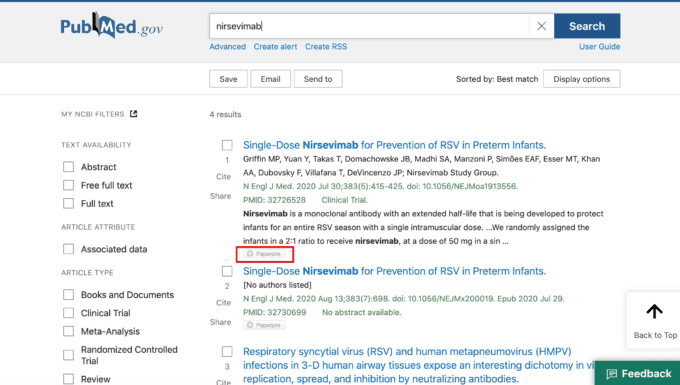Tick the Abstract checkbox
The image size is (680, 385).
pyautogui.click(x=69, y=167)
